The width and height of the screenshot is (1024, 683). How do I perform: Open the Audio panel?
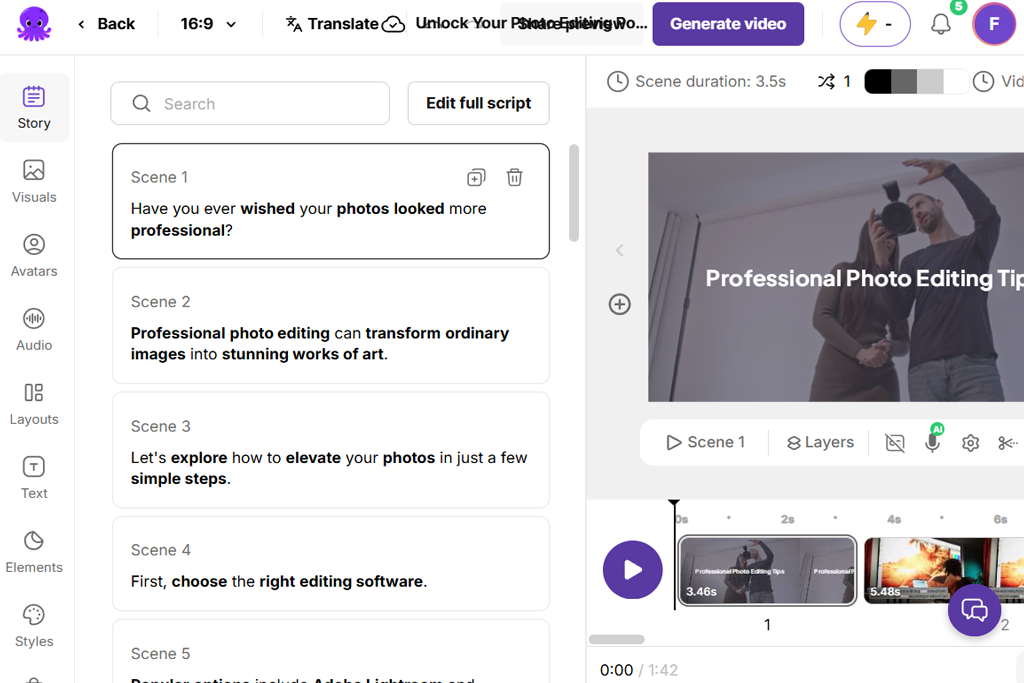34,330
